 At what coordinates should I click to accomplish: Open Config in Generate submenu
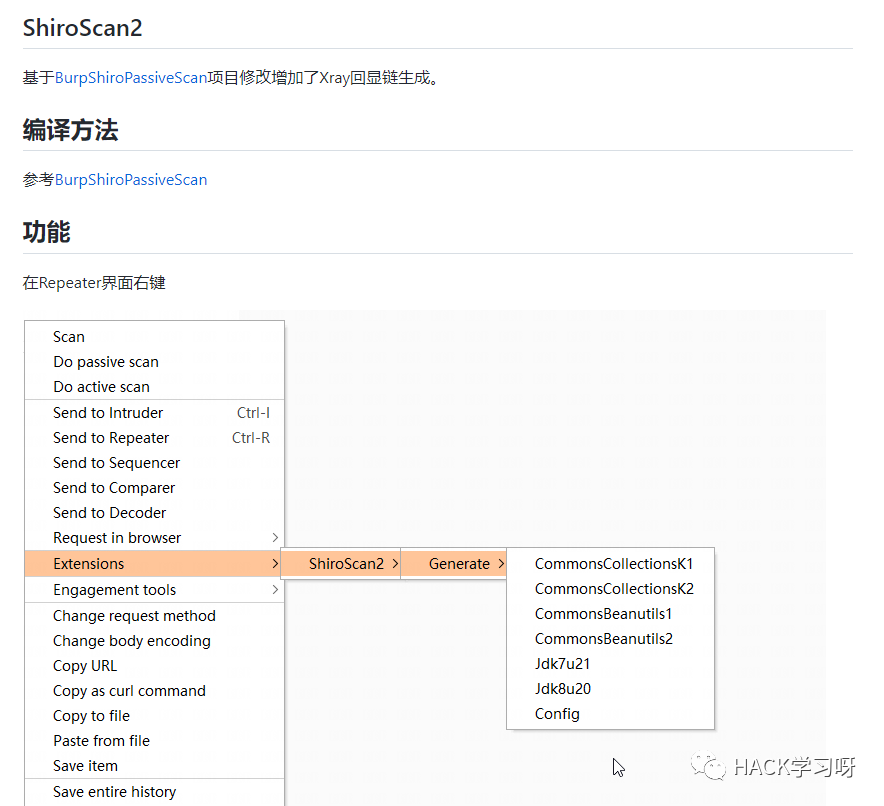coord(611,714)
